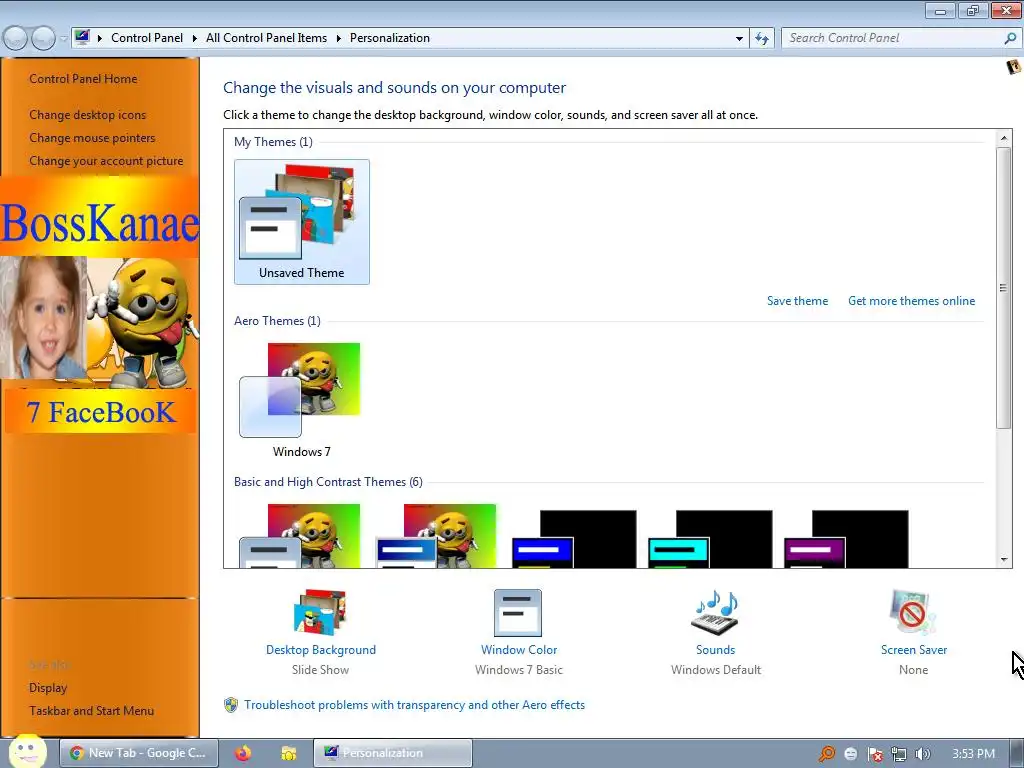Open the Desktop Background settings icon
Image resolution: width=1024 pixels, height=768 pixels.
pos(320,612)
